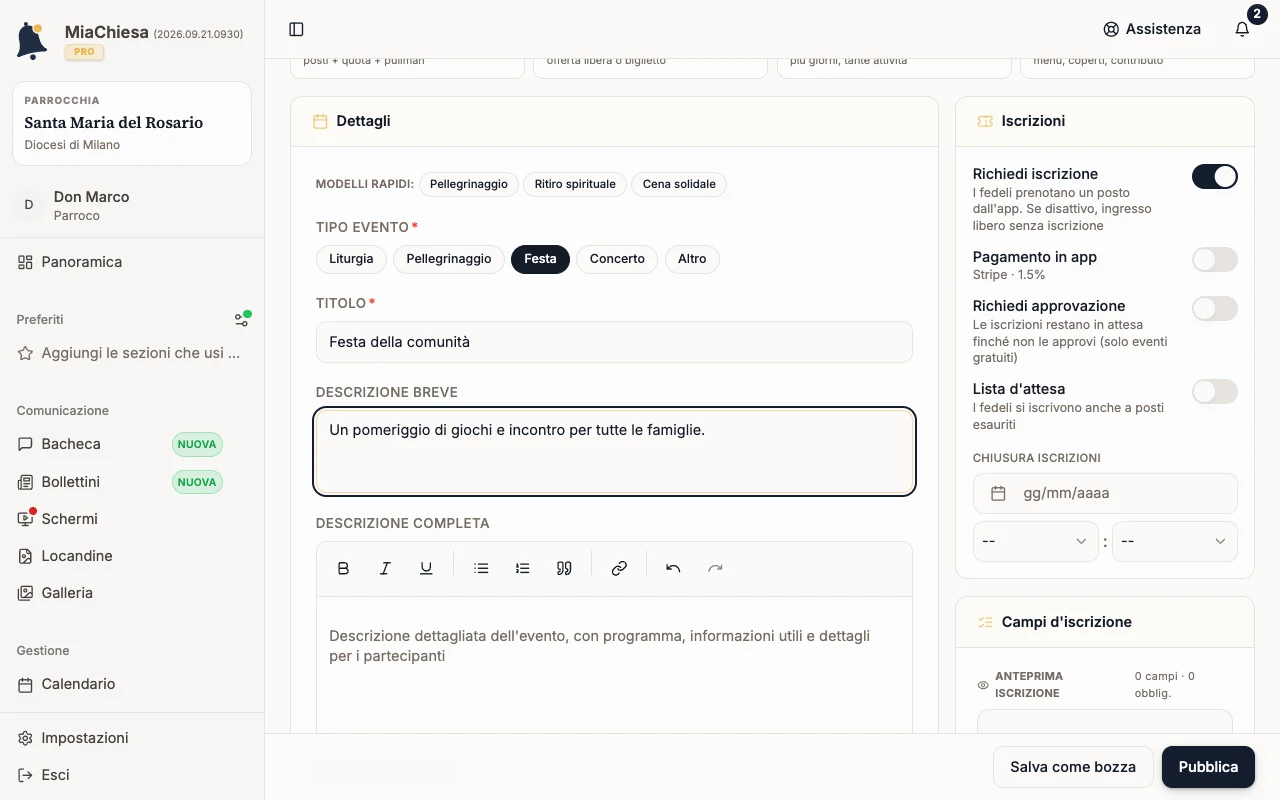The height and width of the screenshot is (800, 1280).
Task: Click the PRO plan badge
Action: pyautogui.click(x=84, y=52)
